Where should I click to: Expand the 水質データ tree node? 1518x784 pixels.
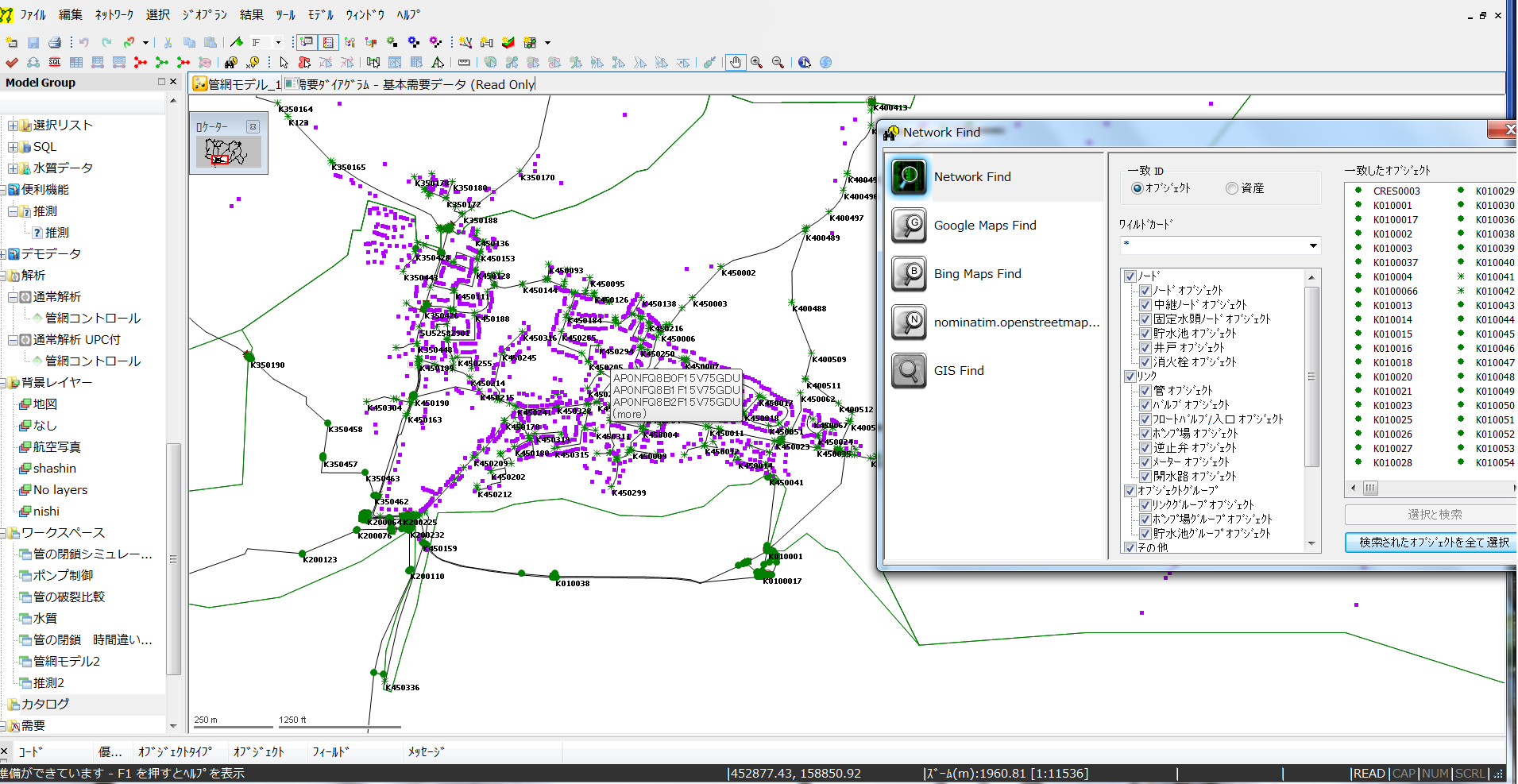[13, 168]
